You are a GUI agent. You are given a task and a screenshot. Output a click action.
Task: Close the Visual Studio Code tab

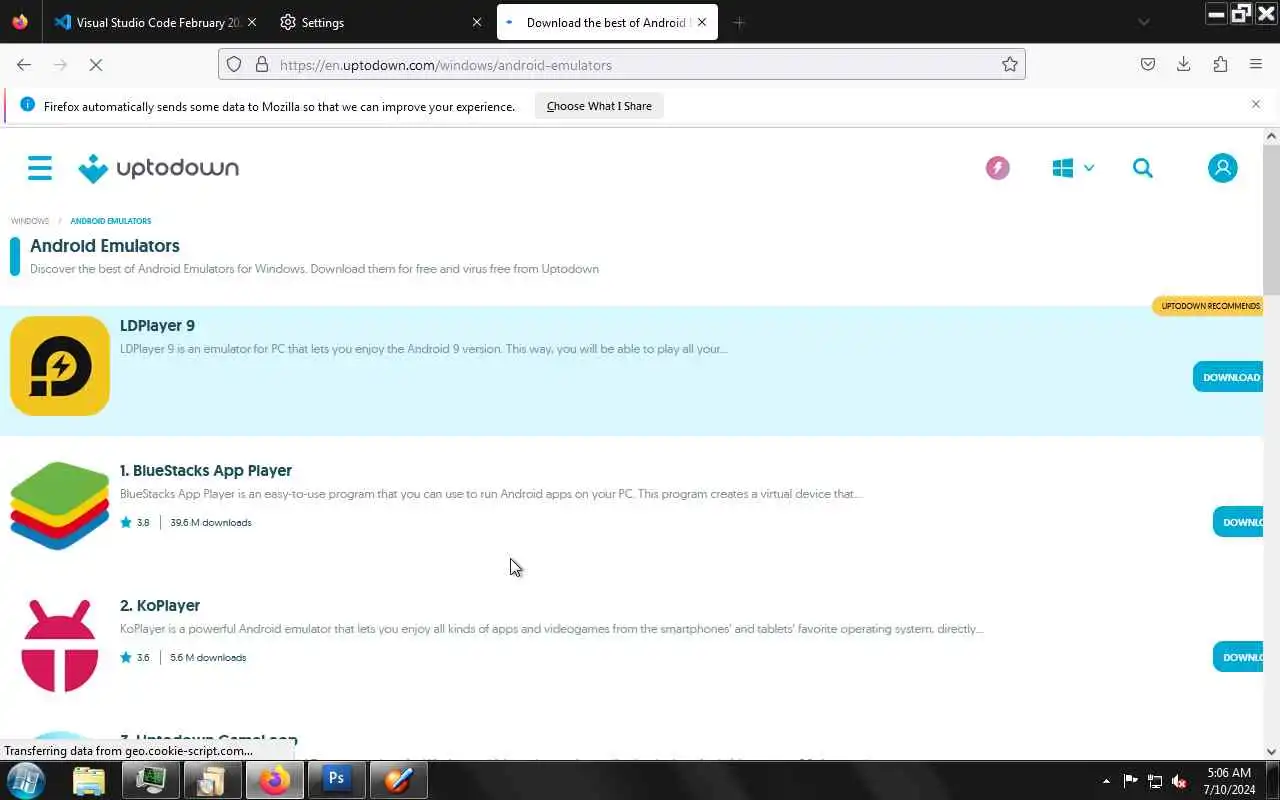tap(251, 22)
